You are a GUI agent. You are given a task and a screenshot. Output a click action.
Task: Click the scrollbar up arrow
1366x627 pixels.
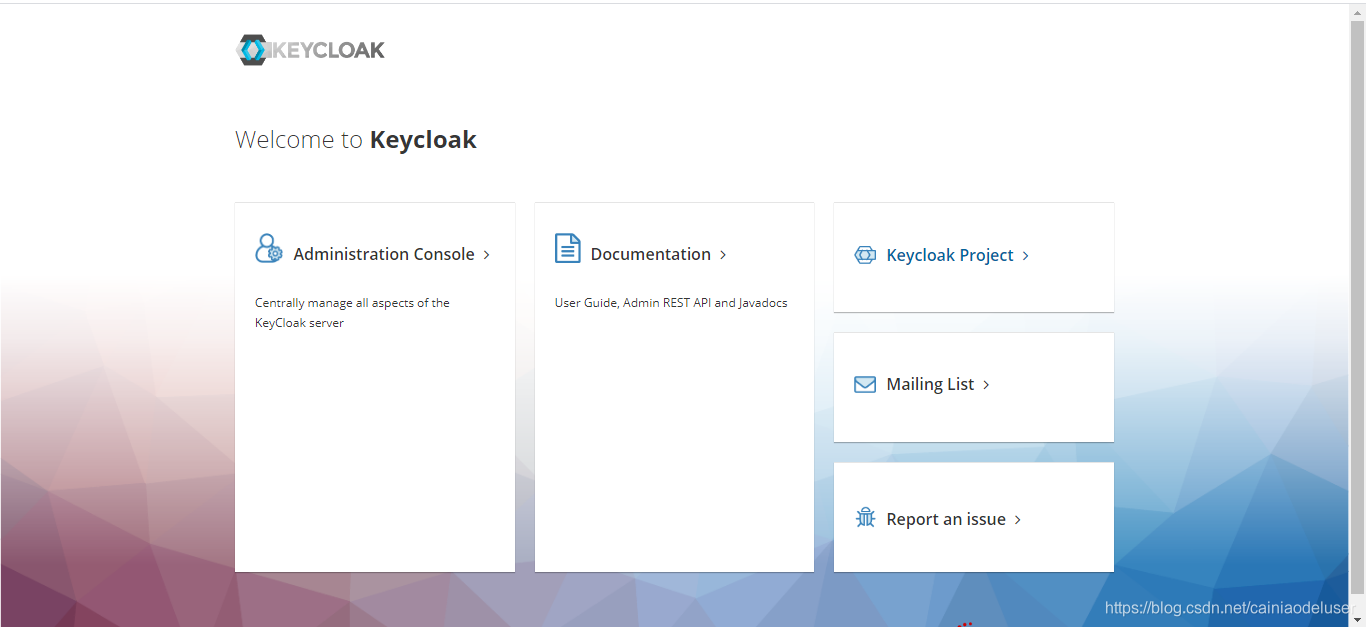coord(1357,10)
